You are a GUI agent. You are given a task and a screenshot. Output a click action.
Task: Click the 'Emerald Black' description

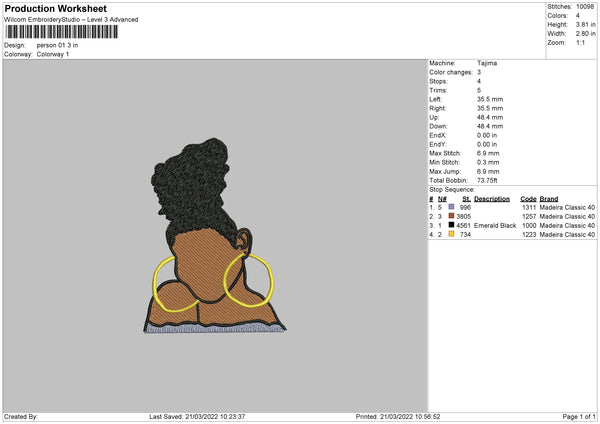click(495, 225)
